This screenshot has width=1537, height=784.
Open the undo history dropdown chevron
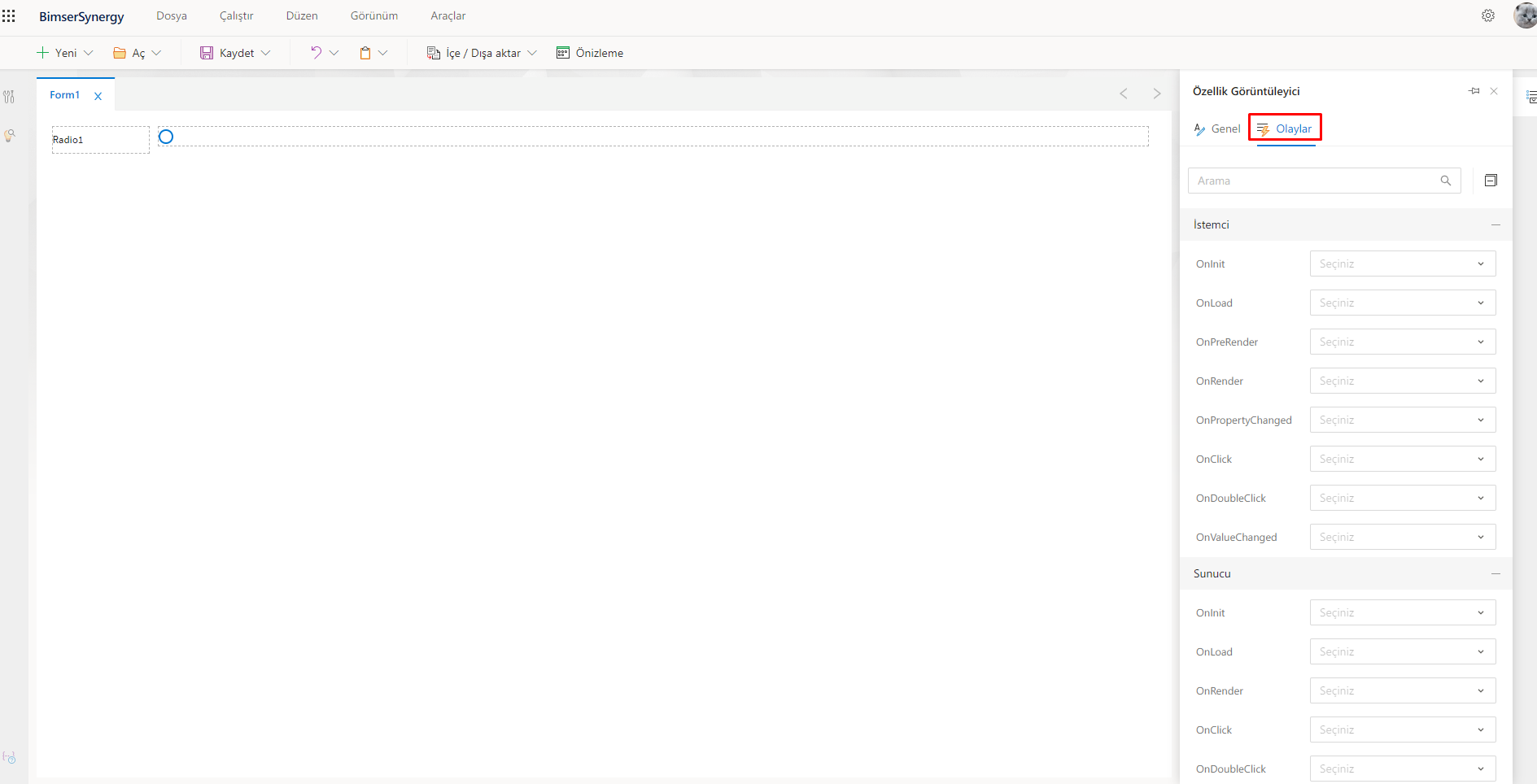[334, 53]
